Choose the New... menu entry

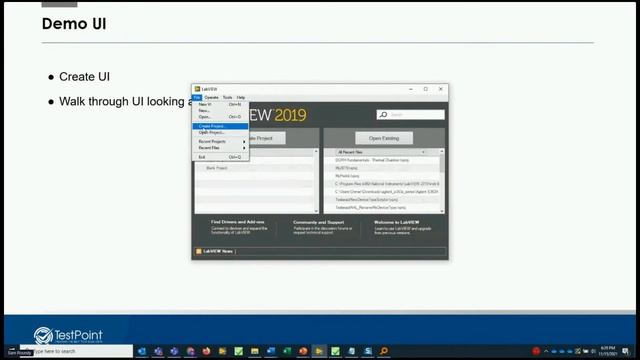coord(220,111)
